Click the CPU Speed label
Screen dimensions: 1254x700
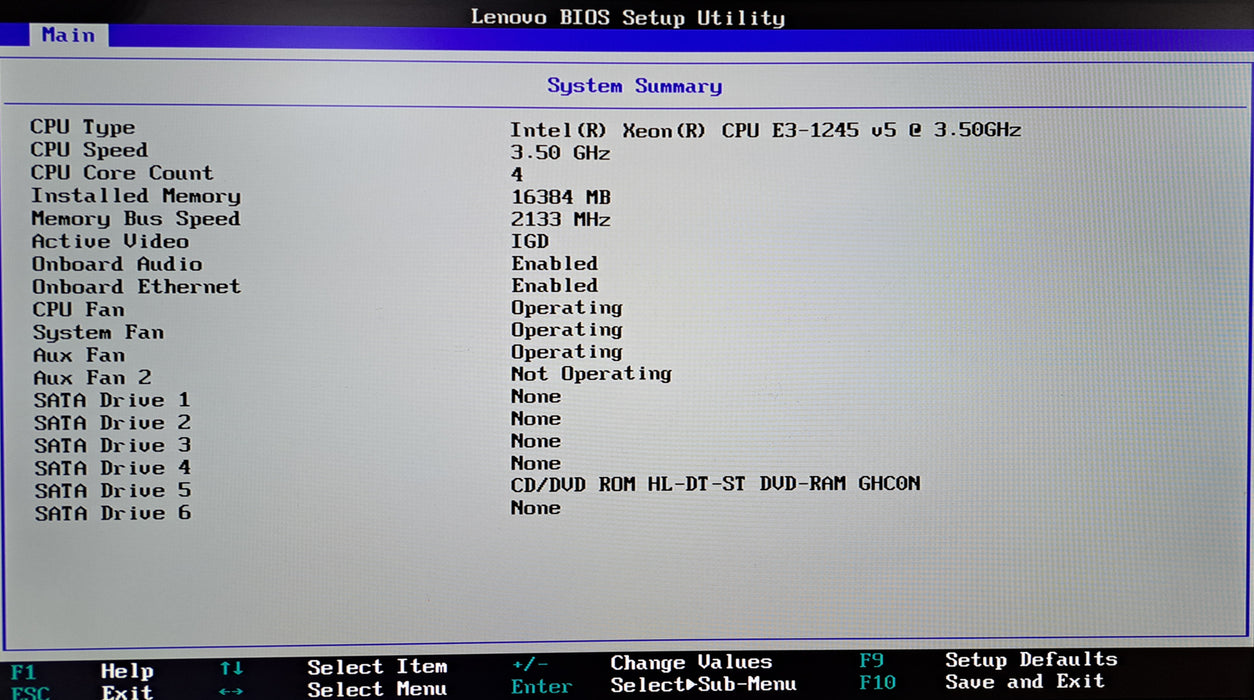click(89, 150)
